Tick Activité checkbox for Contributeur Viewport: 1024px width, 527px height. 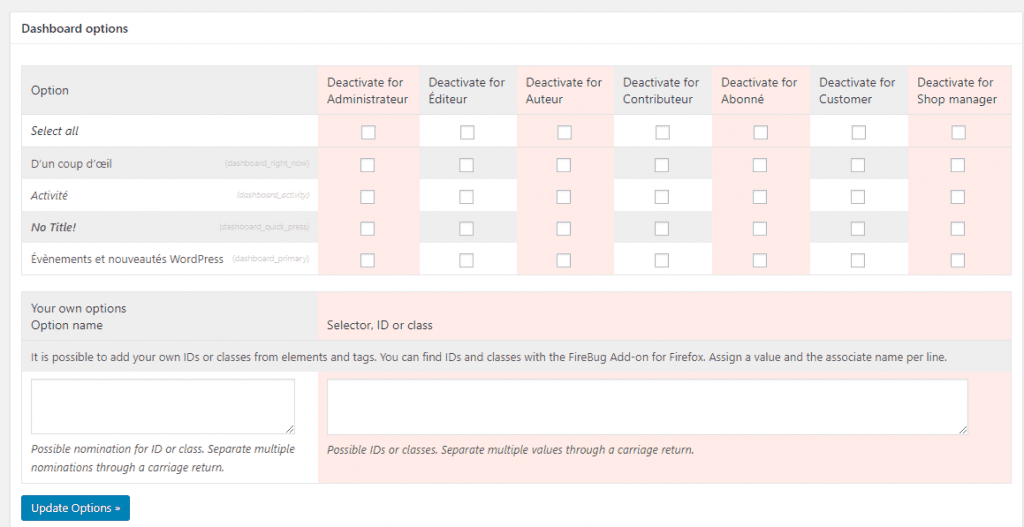click(662, 197)
